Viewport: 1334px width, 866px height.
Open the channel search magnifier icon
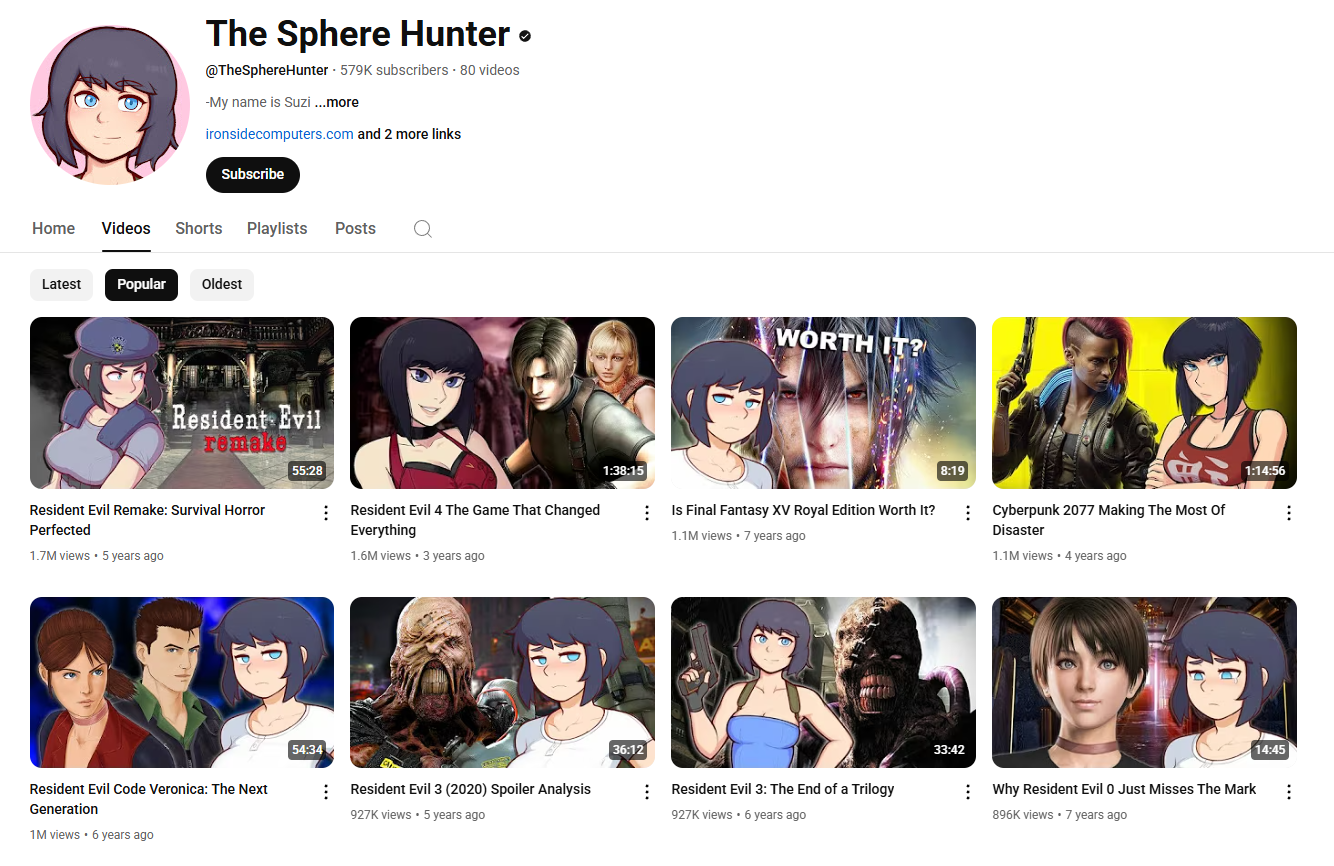coord(423,229)
